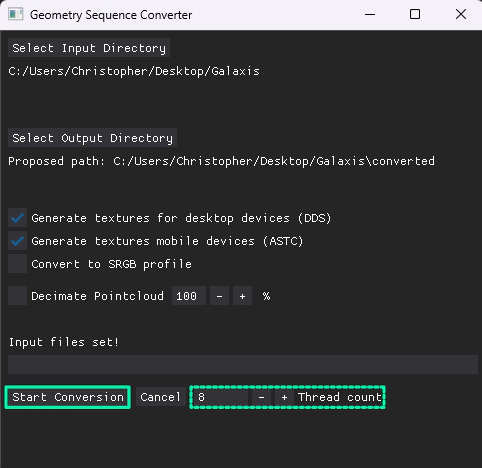
Task: Start the conversion
Action: pyautogui.click(x=68, y=397)
